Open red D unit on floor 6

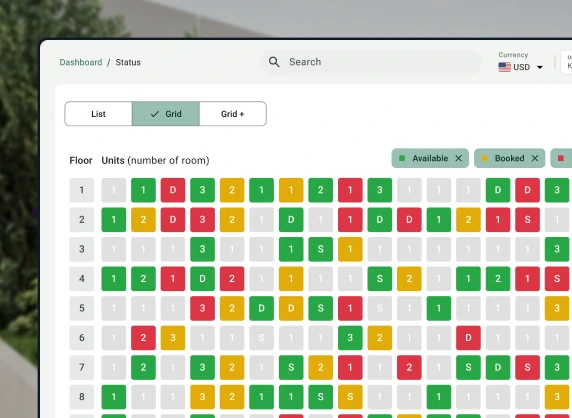pos(468,338)
